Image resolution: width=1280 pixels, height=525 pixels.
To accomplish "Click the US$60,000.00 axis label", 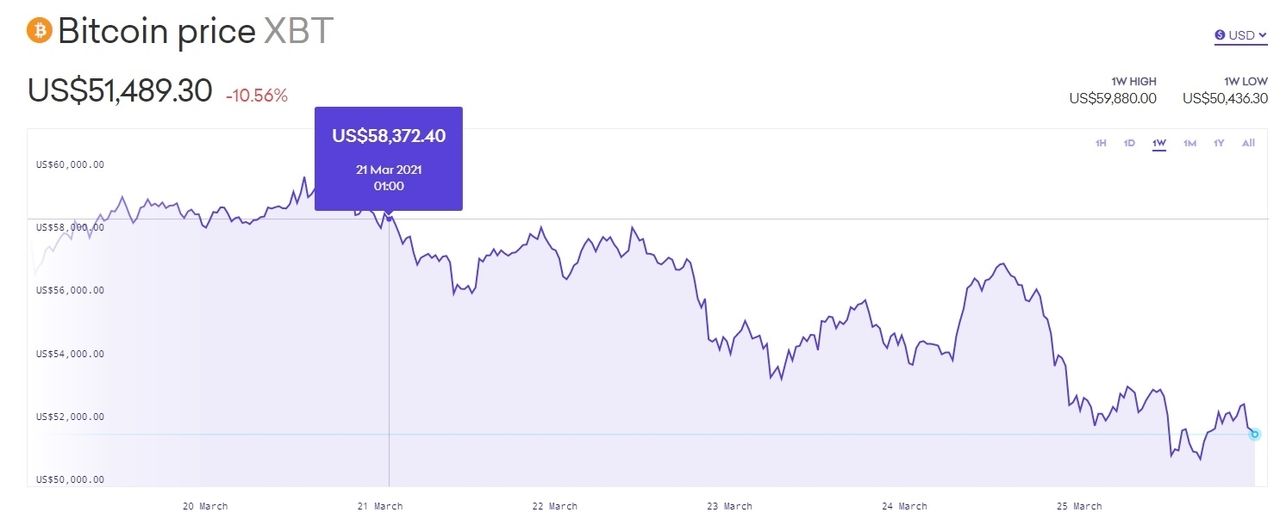I will tap(70, 164).
